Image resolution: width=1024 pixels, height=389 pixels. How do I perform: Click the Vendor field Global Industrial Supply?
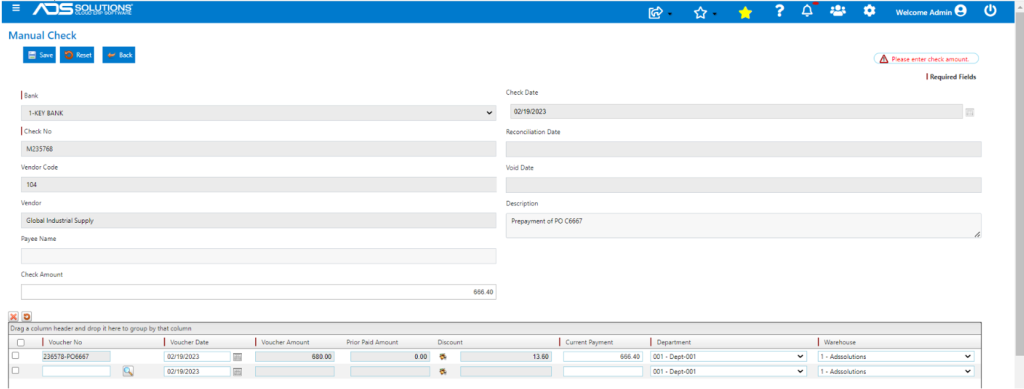click(259, 221)
